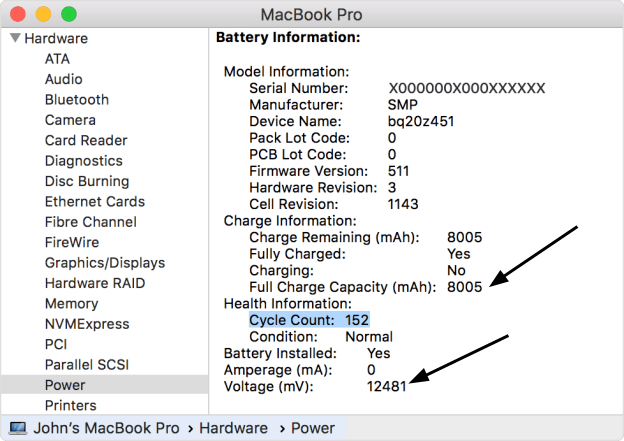The height and width of the screenshot is (441, 624).
Task: Click Battery Installed value Yes
Action: pyautogui.click(x=378, y=353)
